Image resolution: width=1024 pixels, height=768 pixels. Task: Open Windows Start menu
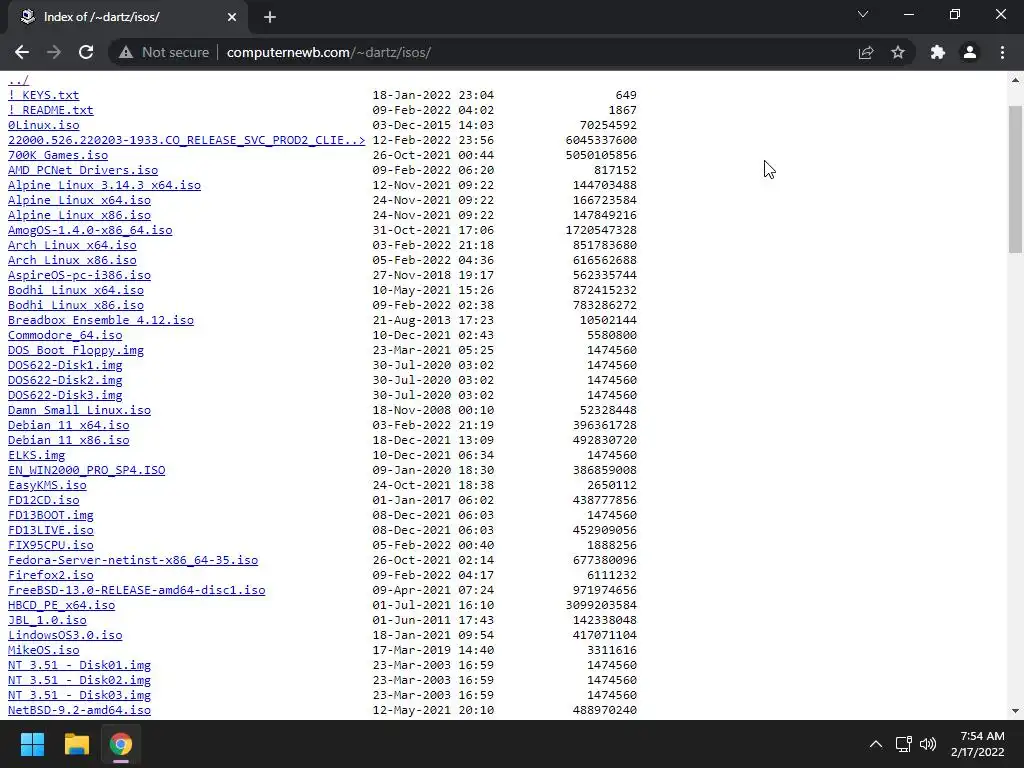[x=32, y=744]
